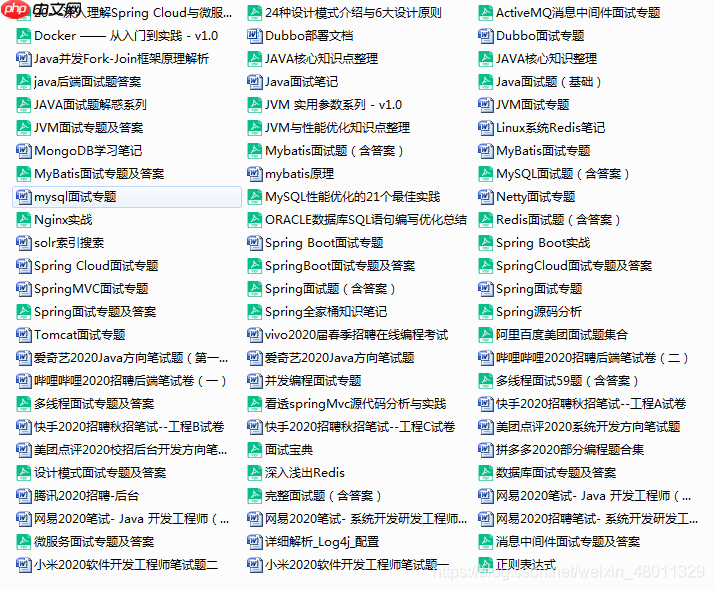Click the Word icon of Netty面试专题
Image resolution: width=714 pixels, height=590 pixels.
click(x=485, y=197)
